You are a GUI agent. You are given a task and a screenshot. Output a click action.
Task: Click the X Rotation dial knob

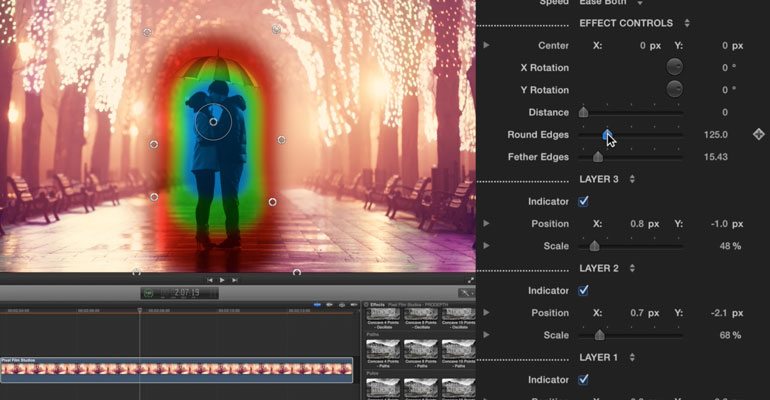click(674, 67)
